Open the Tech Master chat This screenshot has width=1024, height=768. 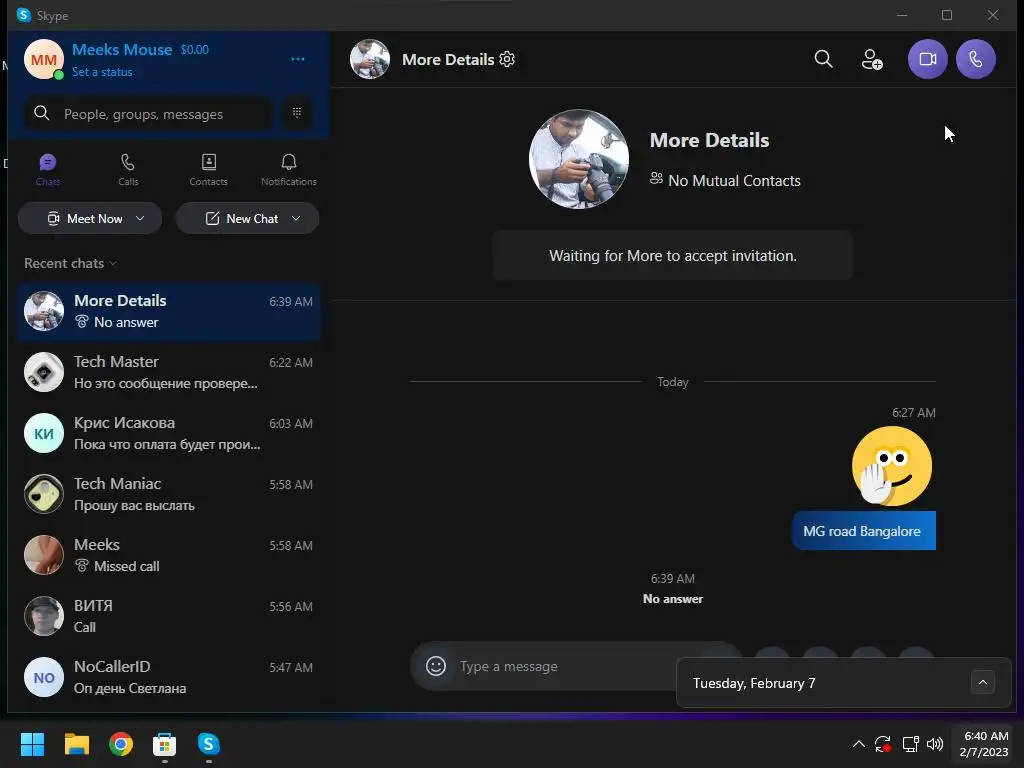pyautogui.click(x=168, y=372)
